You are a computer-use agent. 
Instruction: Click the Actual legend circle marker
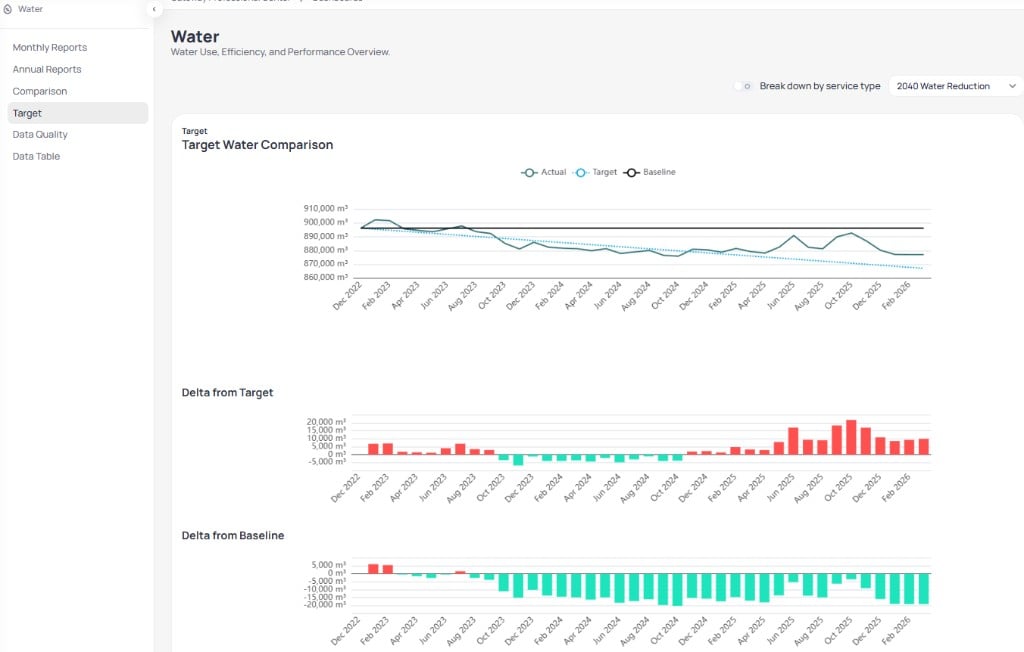(x=530, y=173)
